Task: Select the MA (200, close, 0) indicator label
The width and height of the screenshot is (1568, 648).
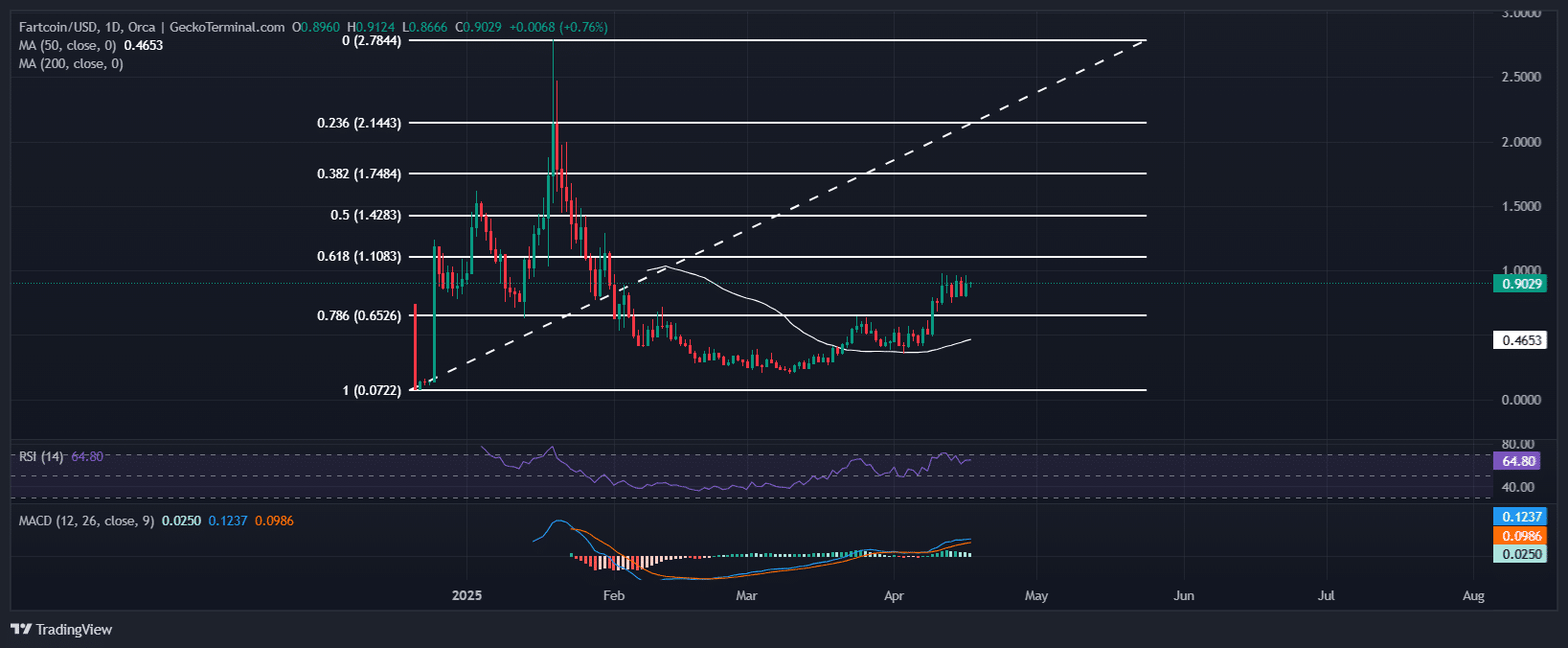Action: [71, 63]
